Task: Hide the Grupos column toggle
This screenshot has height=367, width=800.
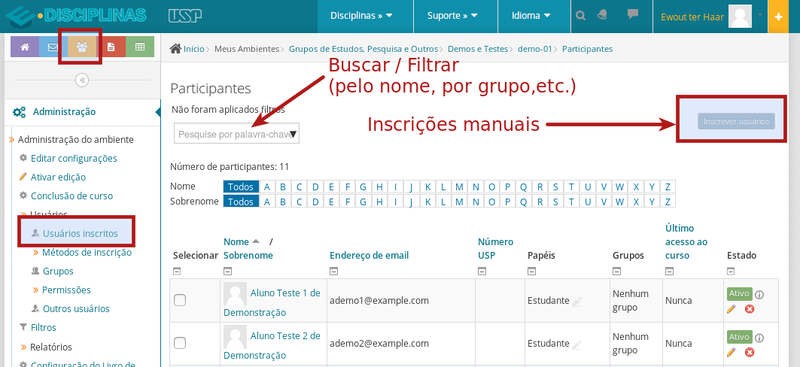Action: click(617, 272)
